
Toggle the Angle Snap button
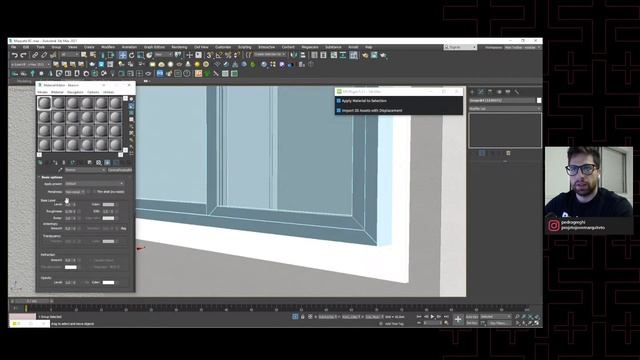(219, 55)
